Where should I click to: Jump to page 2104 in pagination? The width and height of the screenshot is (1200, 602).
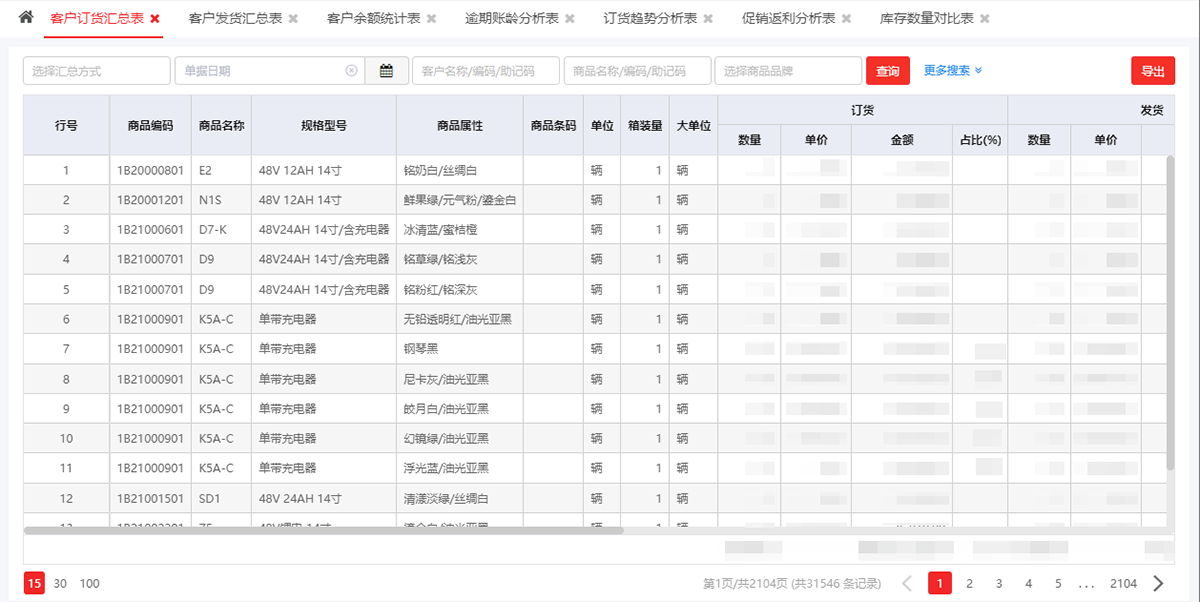[x=1122, y=582]
